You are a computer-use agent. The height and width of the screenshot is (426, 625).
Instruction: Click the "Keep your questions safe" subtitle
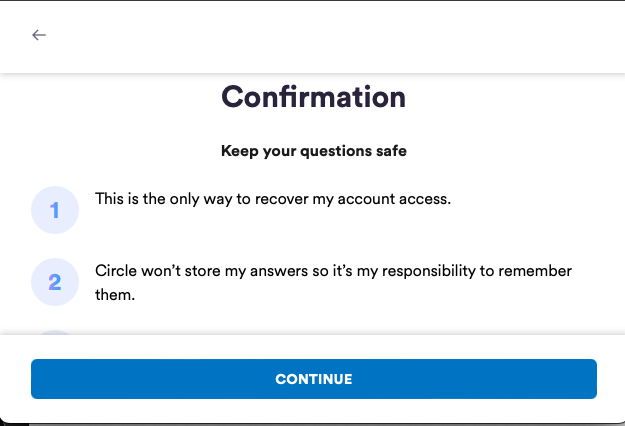coord(313,153)
